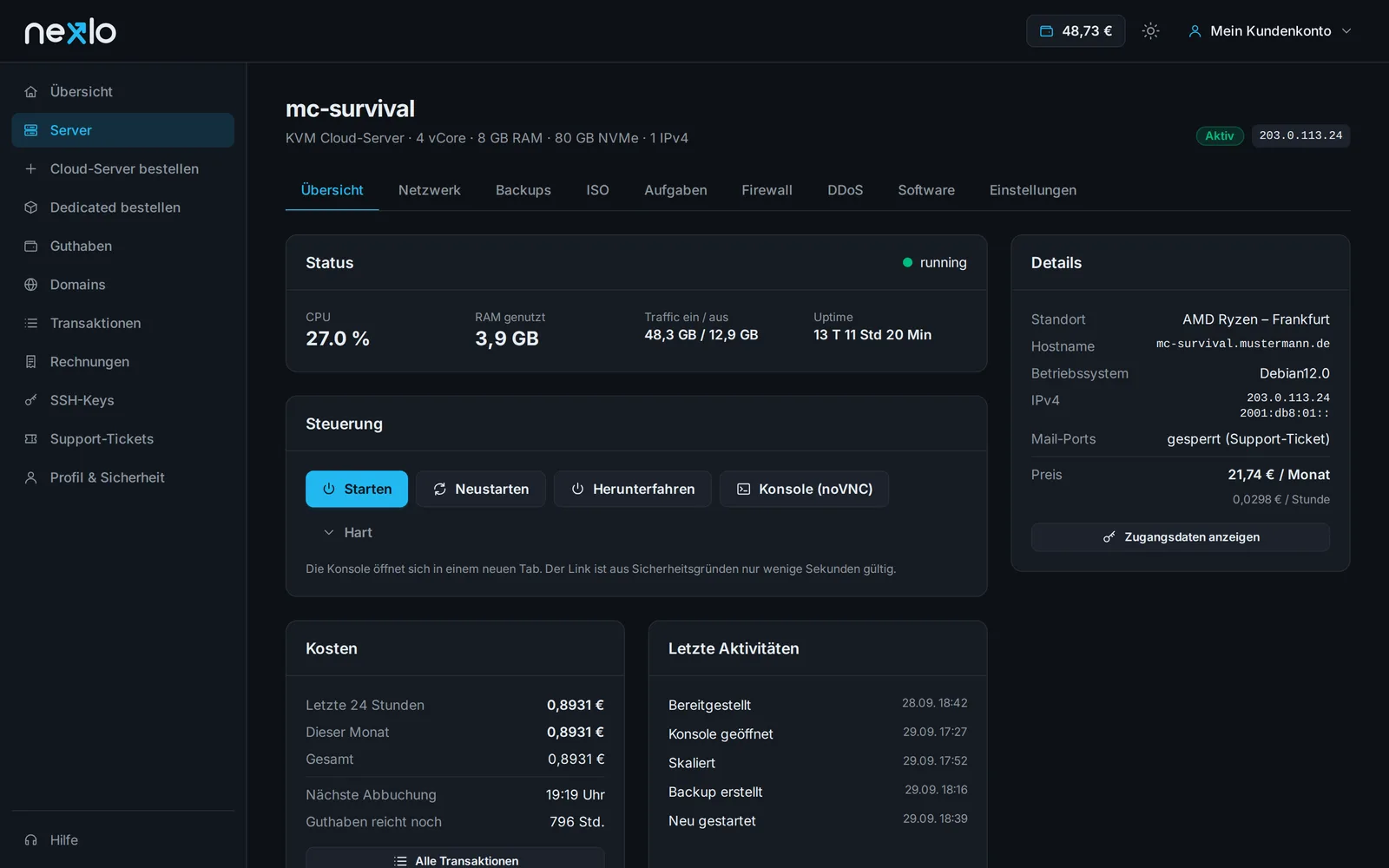
Task: Click the nexlo logo
Action: [70, 31]
